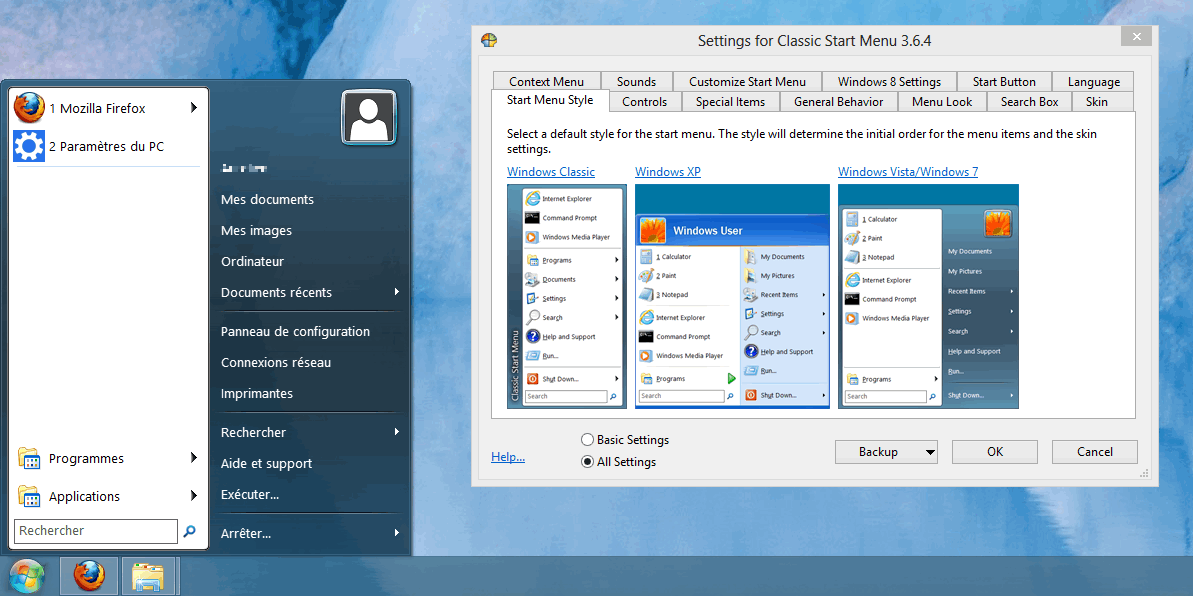1193x596 pixels.
Task: Select Basic Settings radio button
Action: 587,439
